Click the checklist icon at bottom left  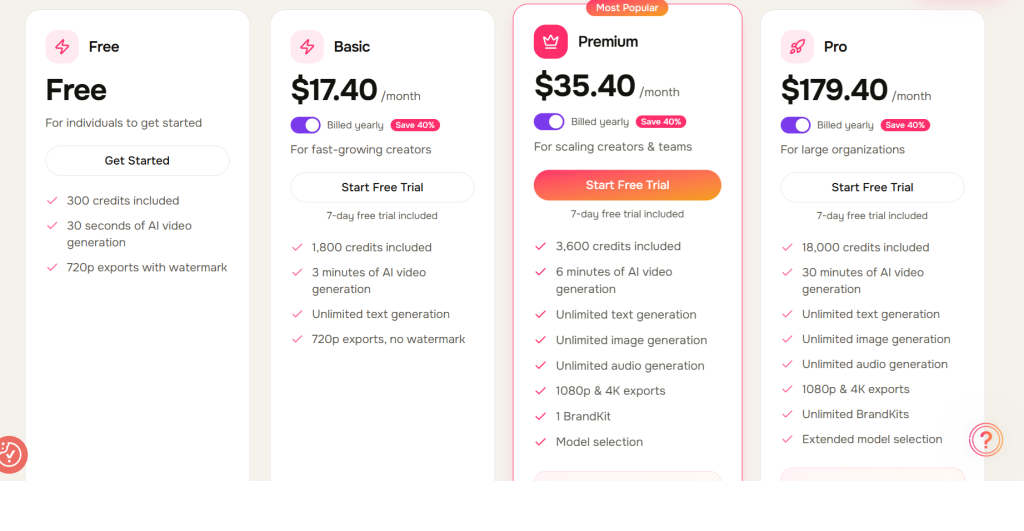tap(10, 455)
